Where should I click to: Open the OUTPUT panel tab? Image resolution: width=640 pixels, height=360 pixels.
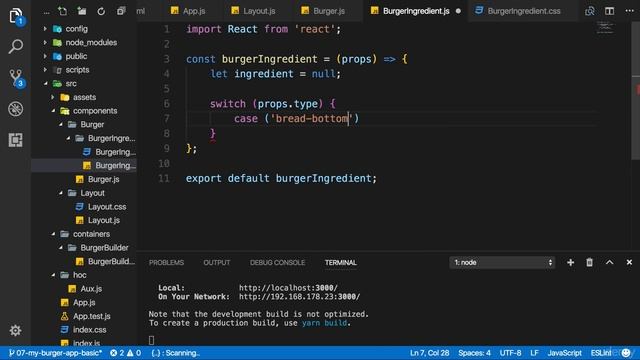217,262
